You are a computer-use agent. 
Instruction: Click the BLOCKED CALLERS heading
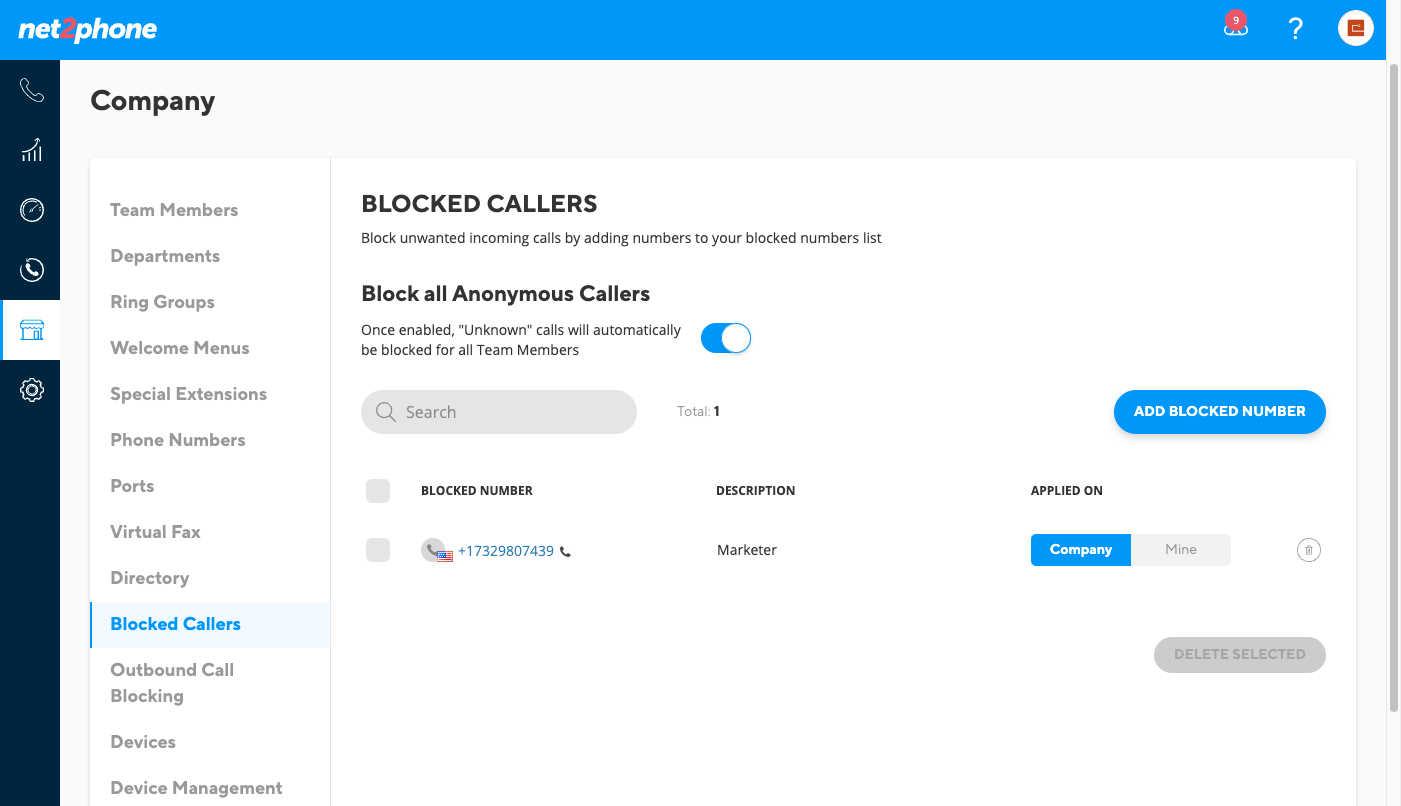[479, 204]
